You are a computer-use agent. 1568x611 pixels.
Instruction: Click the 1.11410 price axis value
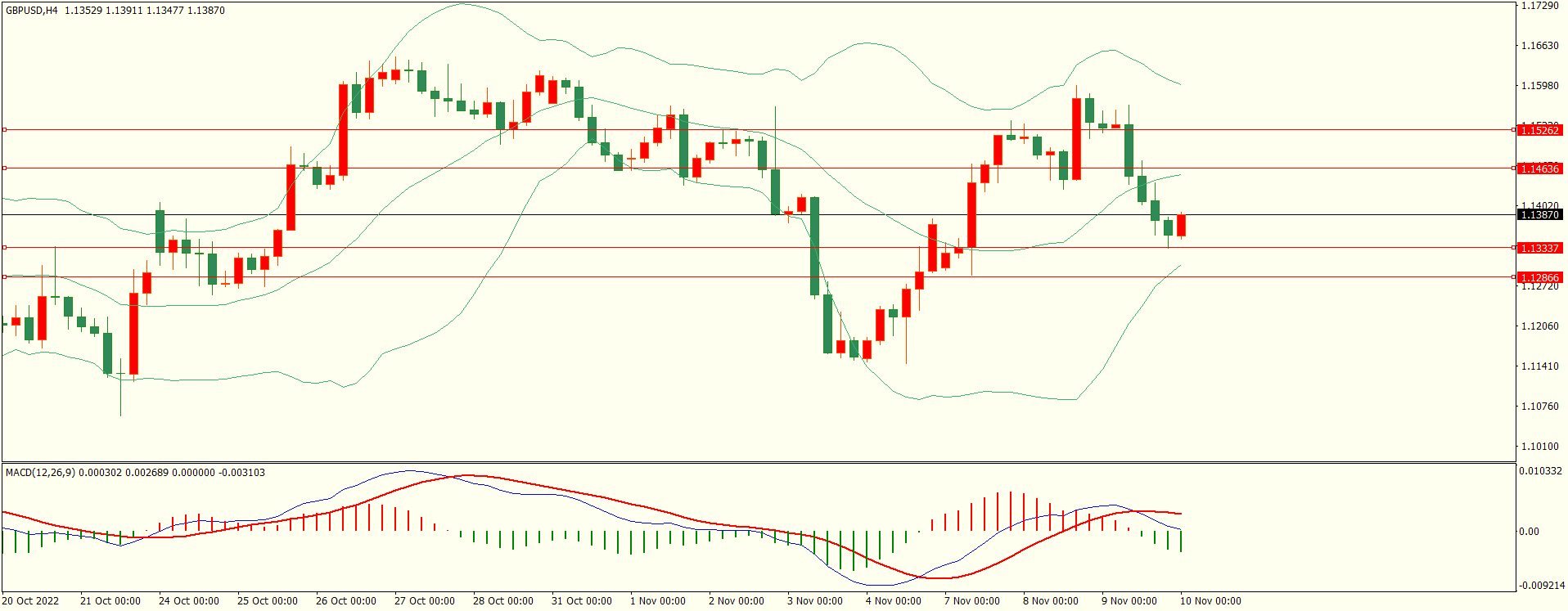pyautogui.click(x=1539, y=366)
